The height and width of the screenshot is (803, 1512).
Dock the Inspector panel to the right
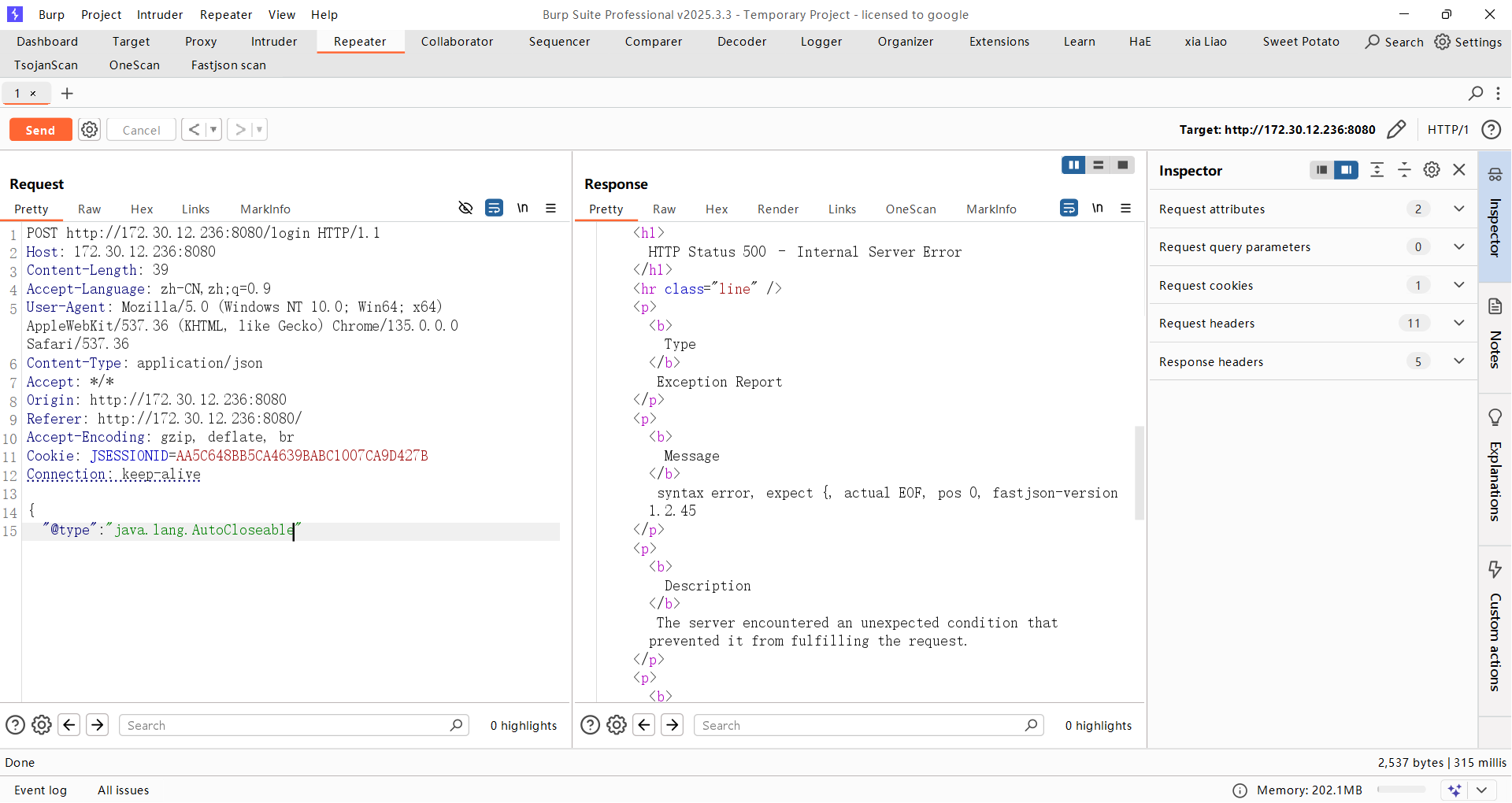1347,170
